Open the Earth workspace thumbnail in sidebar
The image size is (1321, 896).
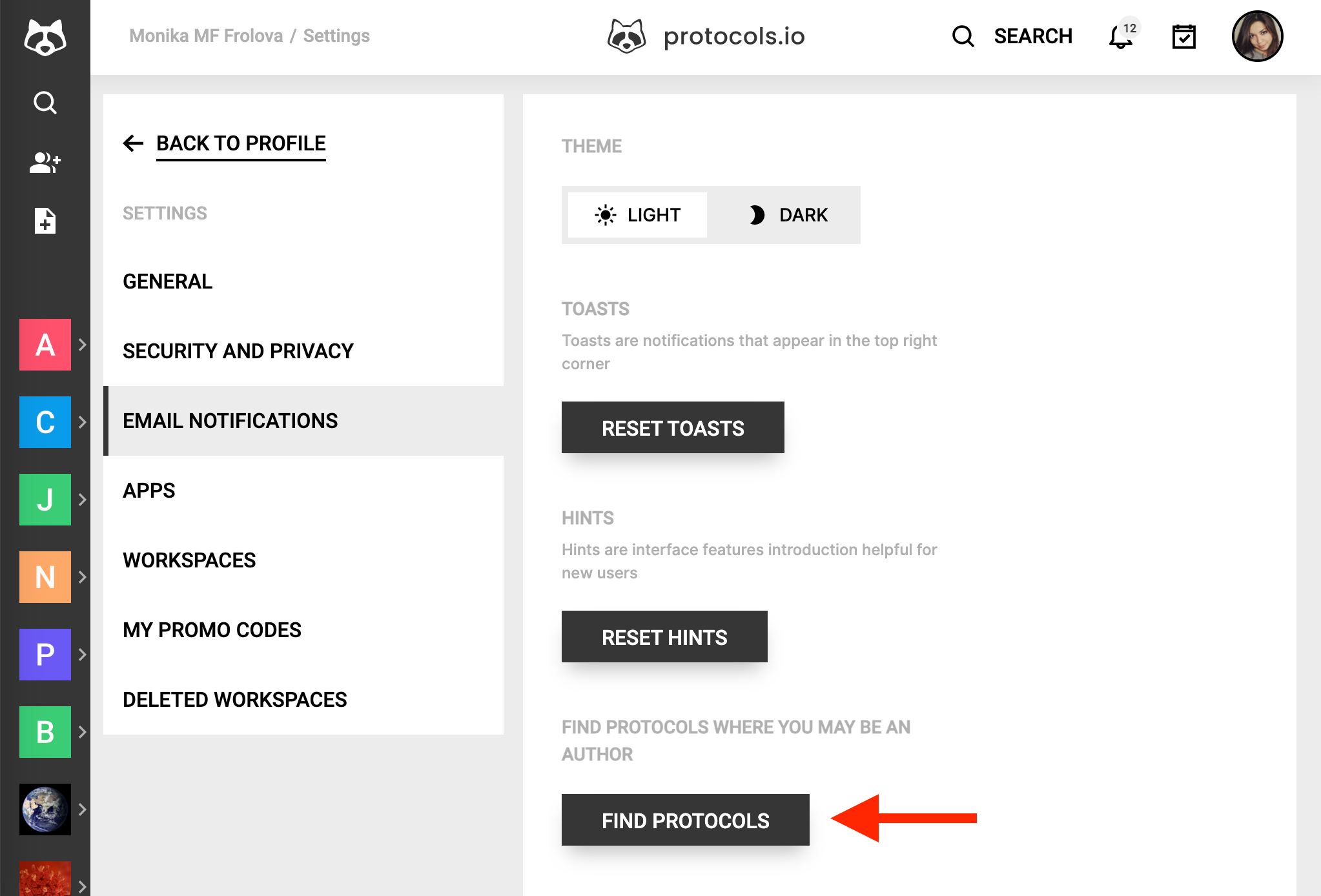pos(44,809)
